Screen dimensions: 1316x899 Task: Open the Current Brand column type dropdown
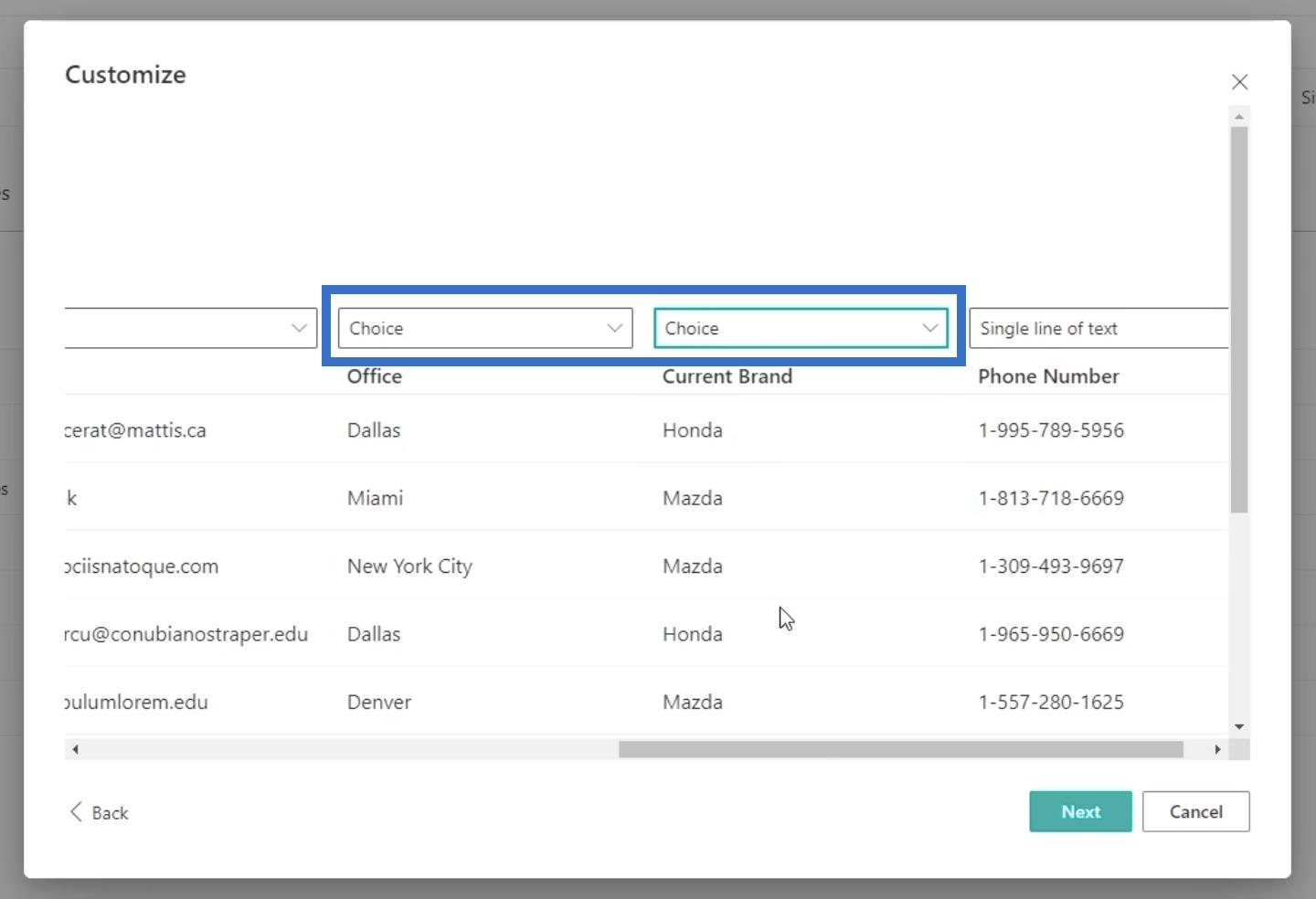801,328
